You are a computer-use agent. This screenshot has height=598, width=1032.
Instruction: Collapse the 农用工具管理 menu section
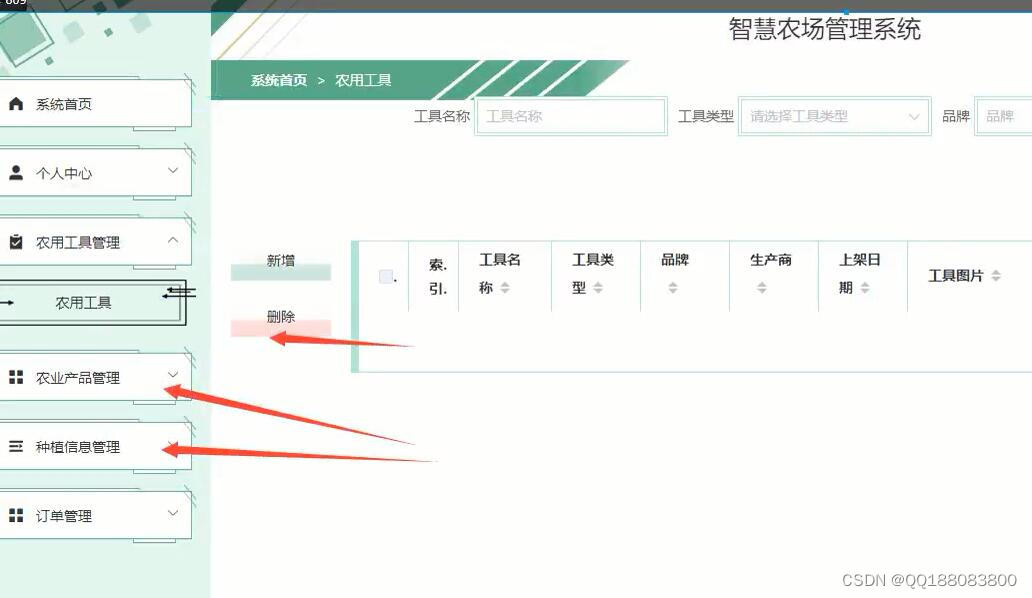click(172, 240)
